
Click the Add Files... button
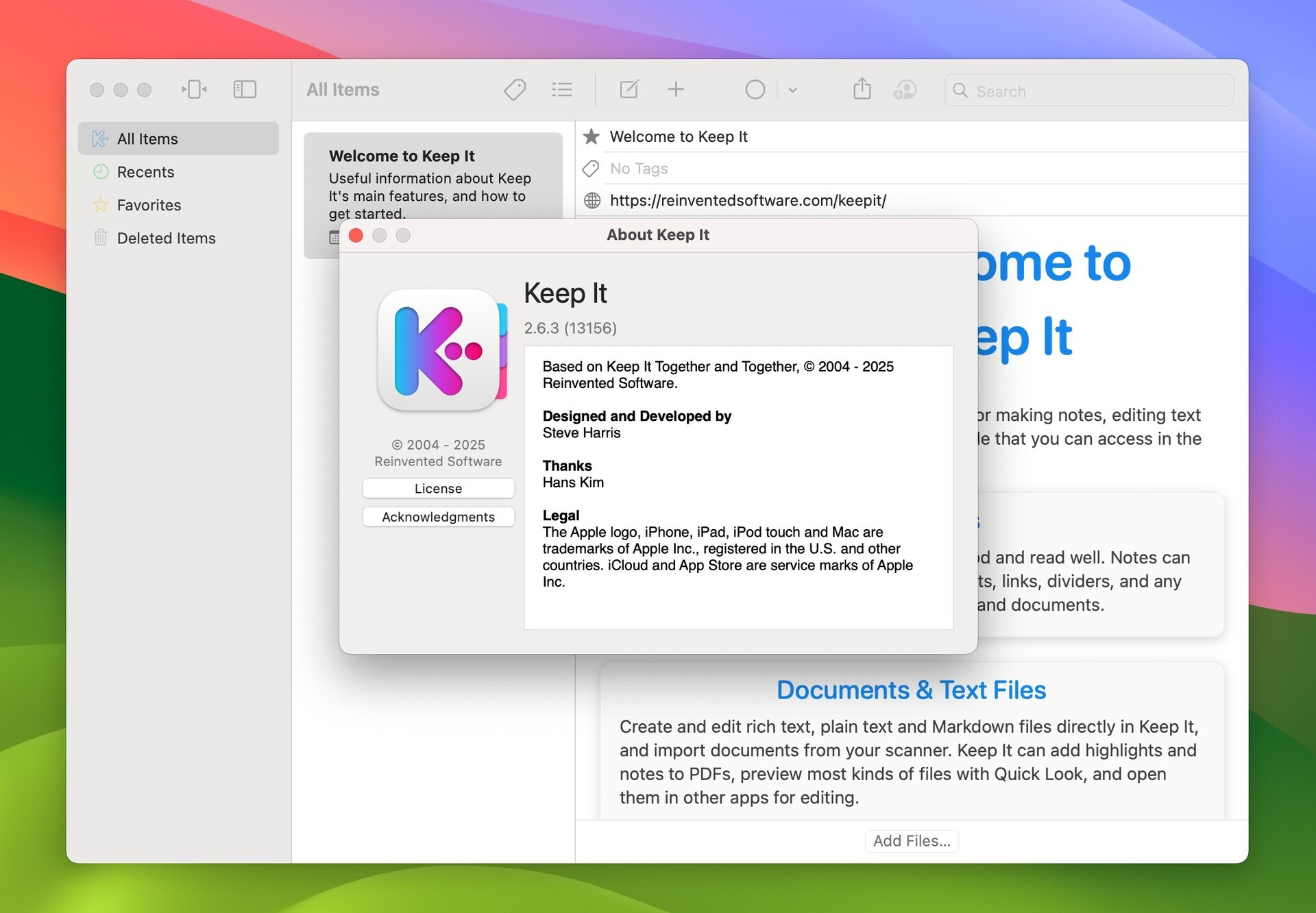coord(912,841)
